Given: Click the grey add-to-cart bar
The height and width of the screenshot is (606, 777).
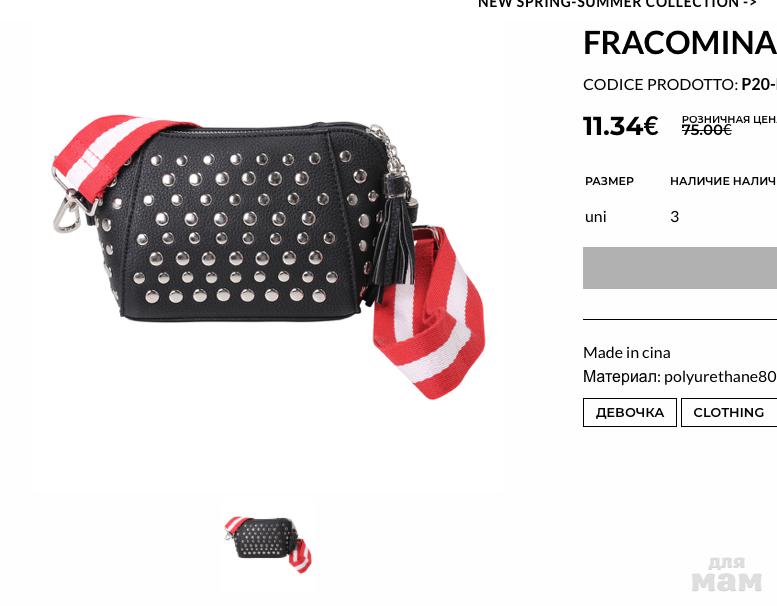Looking at the screenshot, I should pos(680,268).
